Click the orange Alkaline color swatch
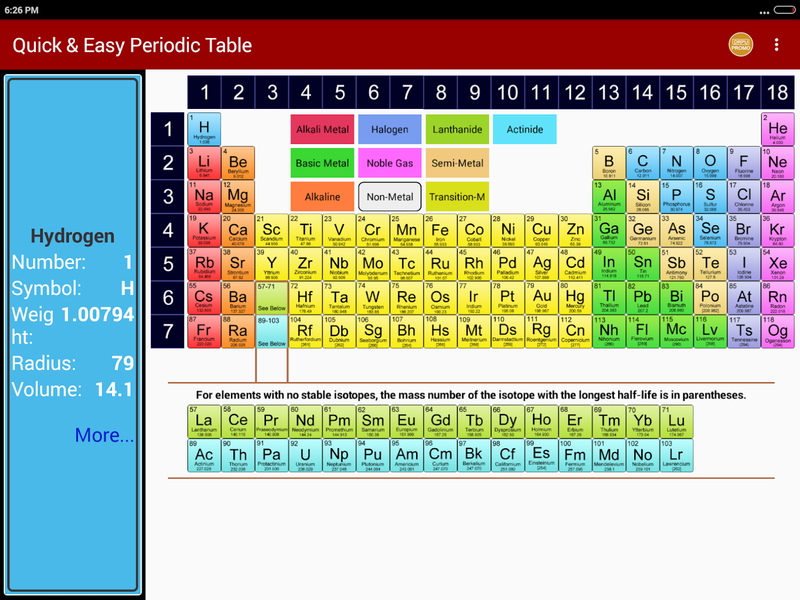This screenshot has width=800, height=600. (x=322, y=197)
